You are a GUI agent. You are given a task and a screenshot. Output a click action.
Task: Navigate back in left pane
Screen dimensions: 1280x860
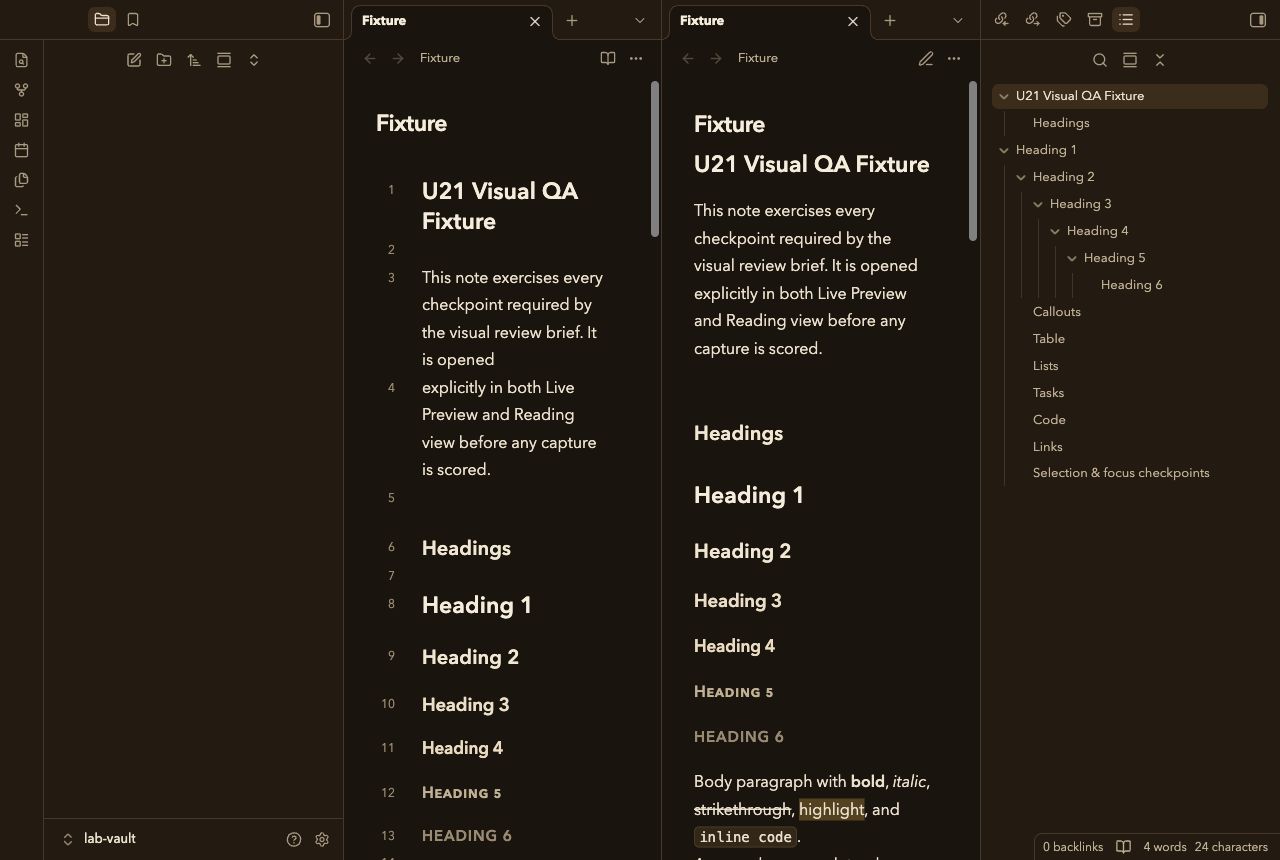coord(370,58)
